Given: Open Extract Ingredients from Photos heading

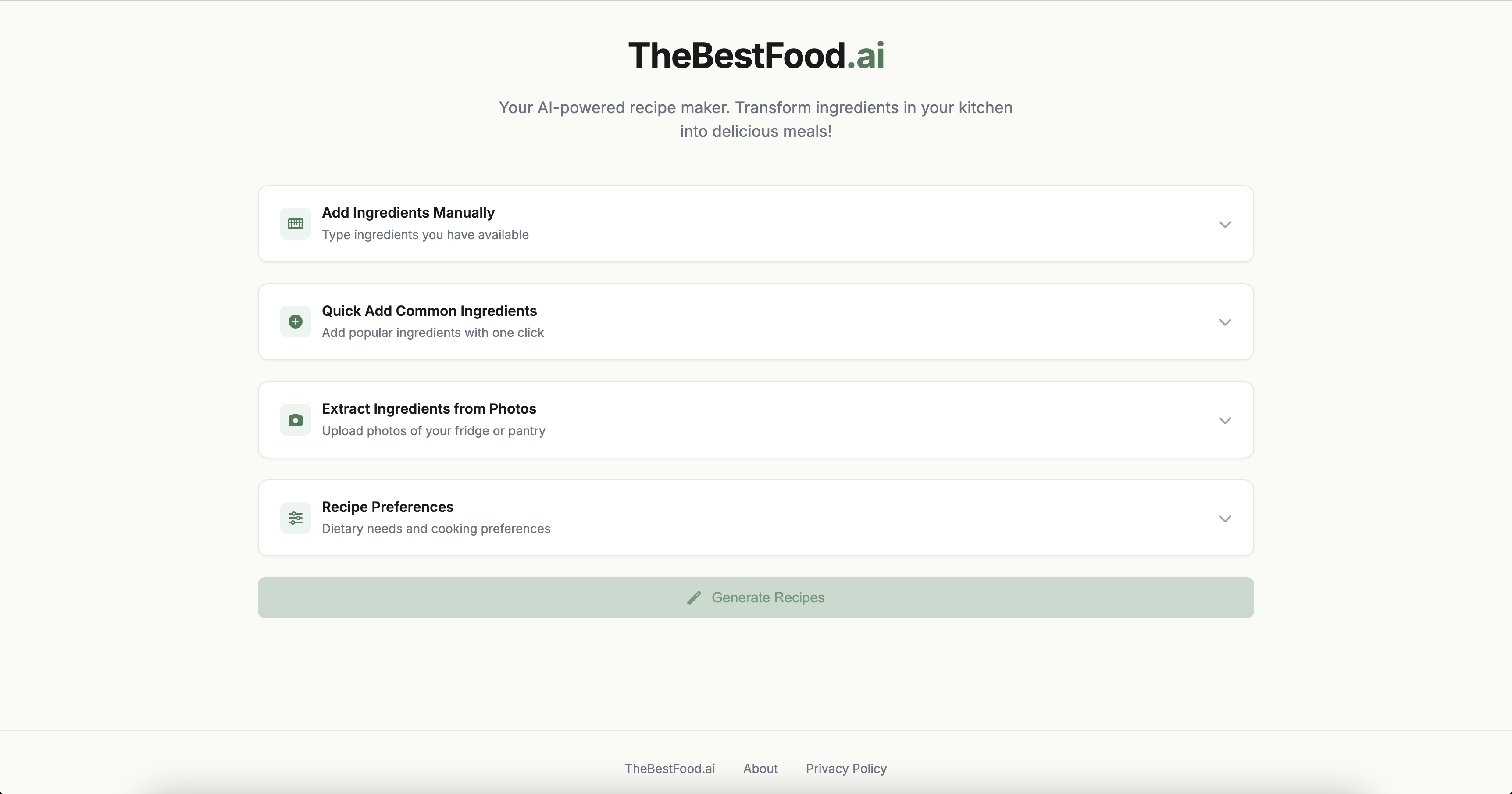Looking at the screenshot, I should [x=429, y=409].
